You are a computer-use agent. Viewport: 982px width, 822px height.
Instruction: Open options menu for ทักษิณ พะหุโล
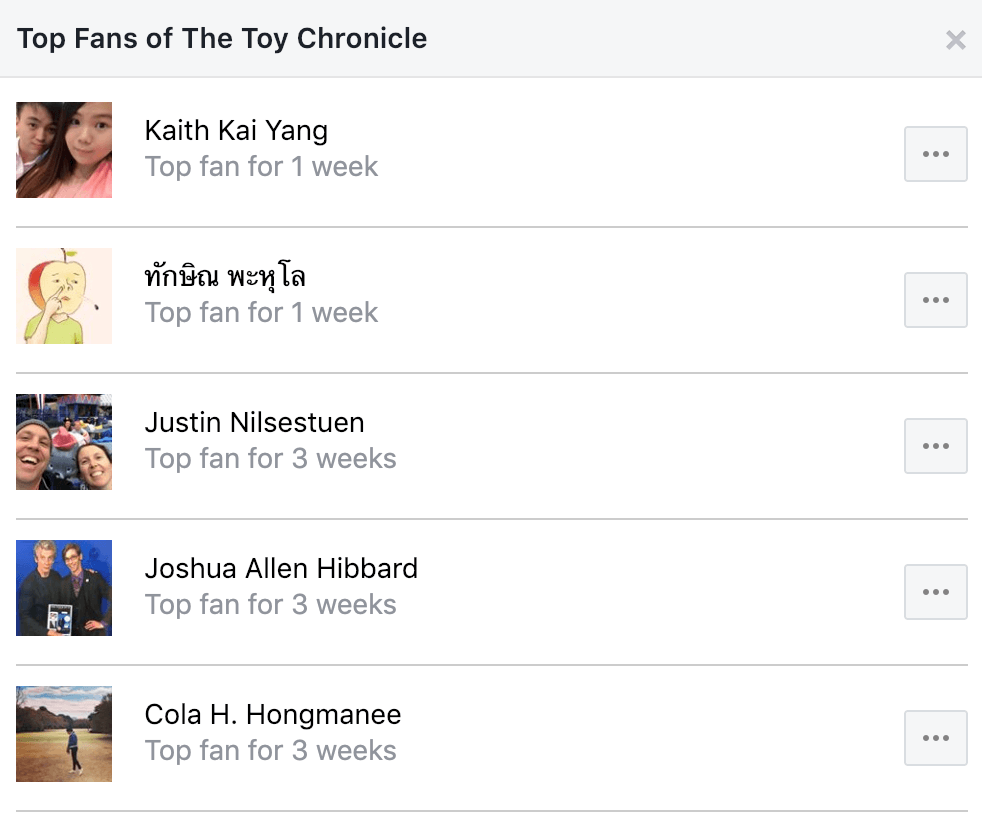[x=936, y=300]
